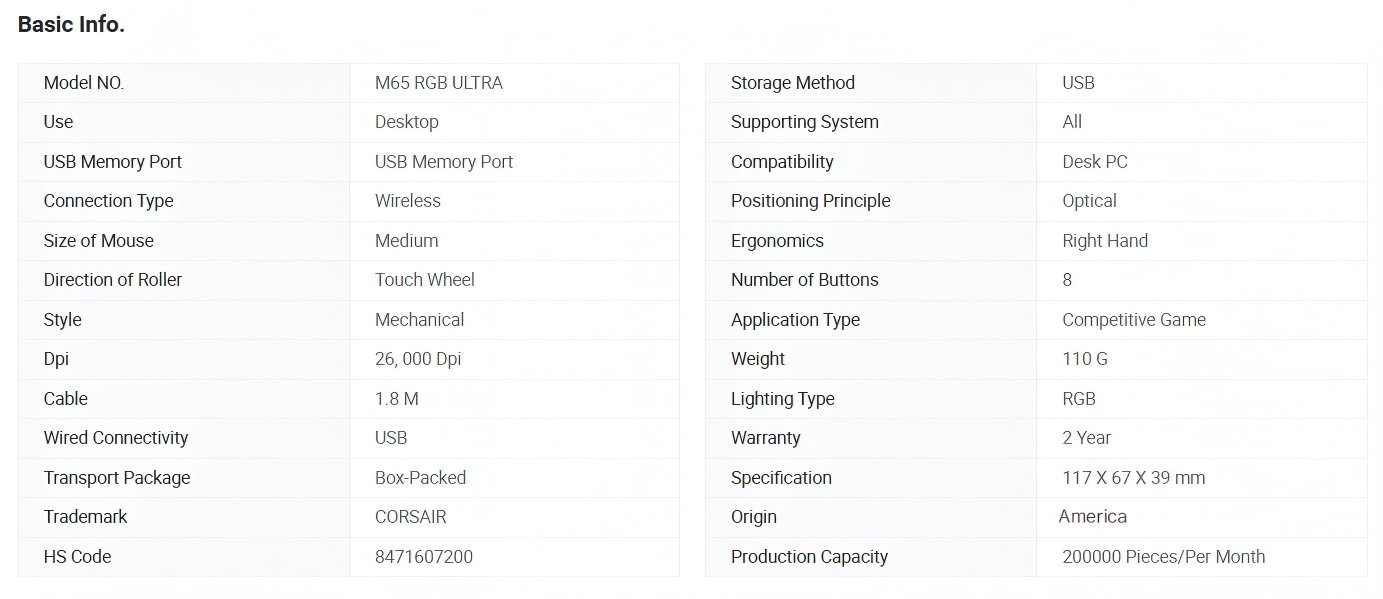This screenshot has height=599, width=1383.
Task: Select the HS Code number 8471607200
Action: point(423,557)
